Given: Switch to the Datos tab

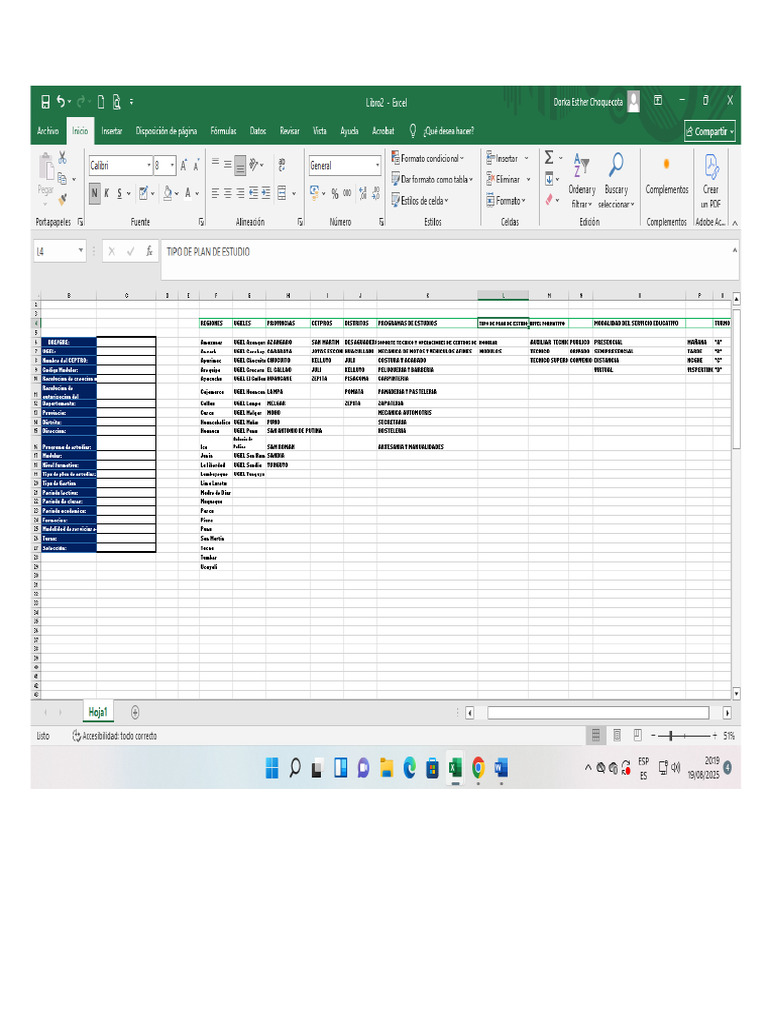Looking at the screenshot, I should click(x=258, y=131).
